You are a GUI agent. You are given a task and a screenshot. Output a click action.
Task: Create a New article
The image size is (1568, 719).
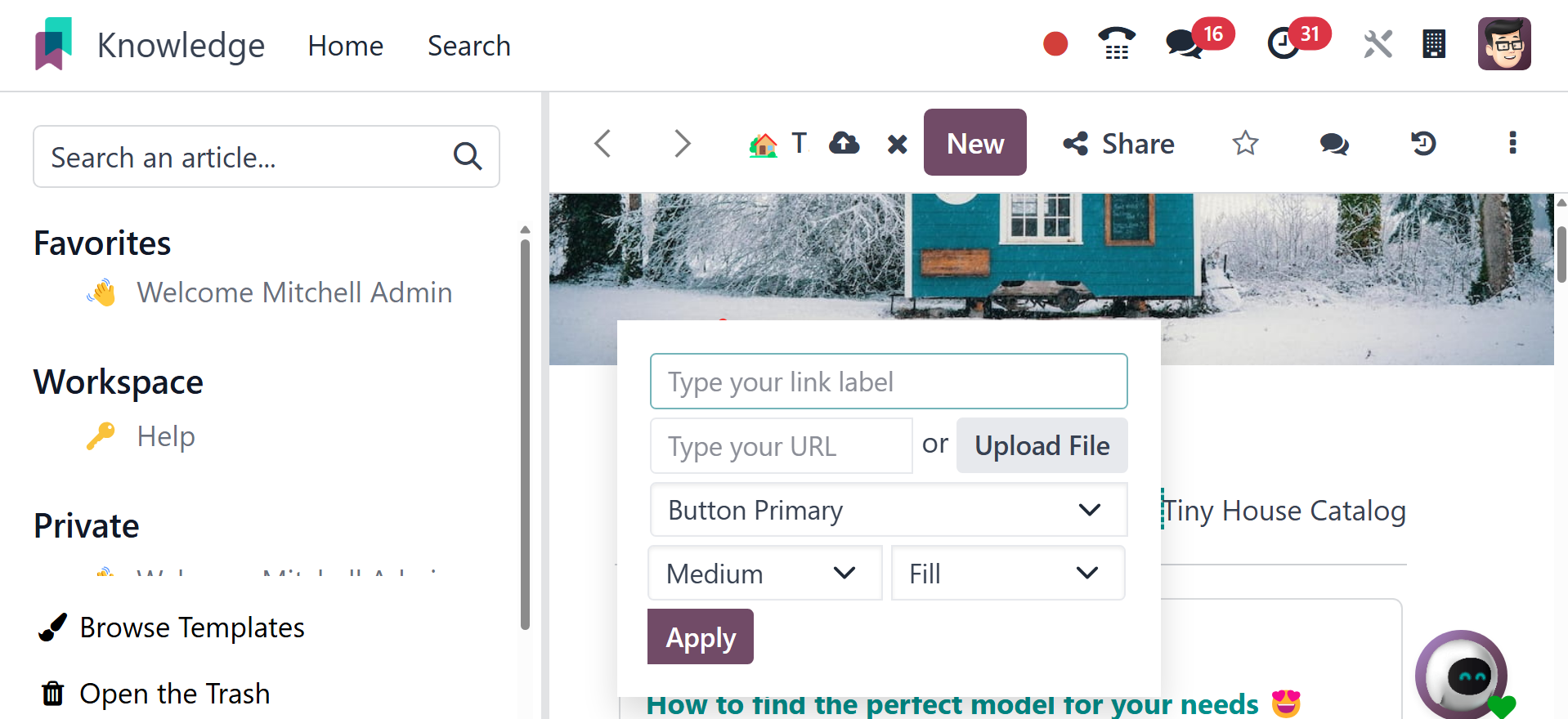[x=974, y=142]
